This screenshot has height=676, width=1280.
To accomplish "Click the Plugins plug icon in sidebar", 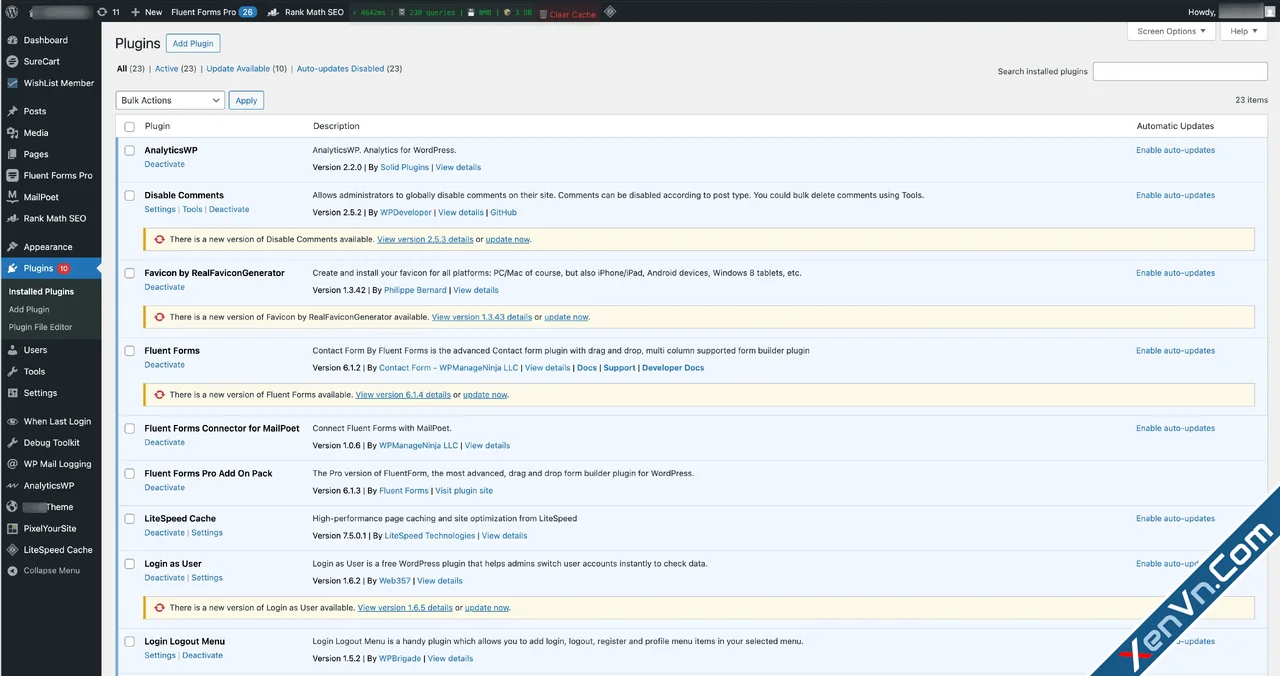I will pyautogui.click(x=12, y=268).
